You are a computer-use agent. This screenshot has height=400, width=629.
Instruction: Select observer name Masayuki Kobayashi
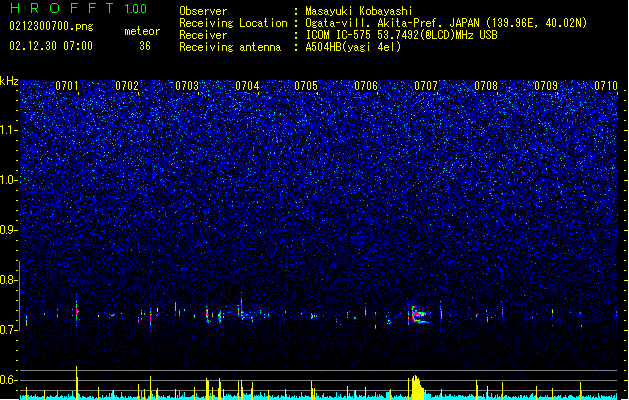359,11
